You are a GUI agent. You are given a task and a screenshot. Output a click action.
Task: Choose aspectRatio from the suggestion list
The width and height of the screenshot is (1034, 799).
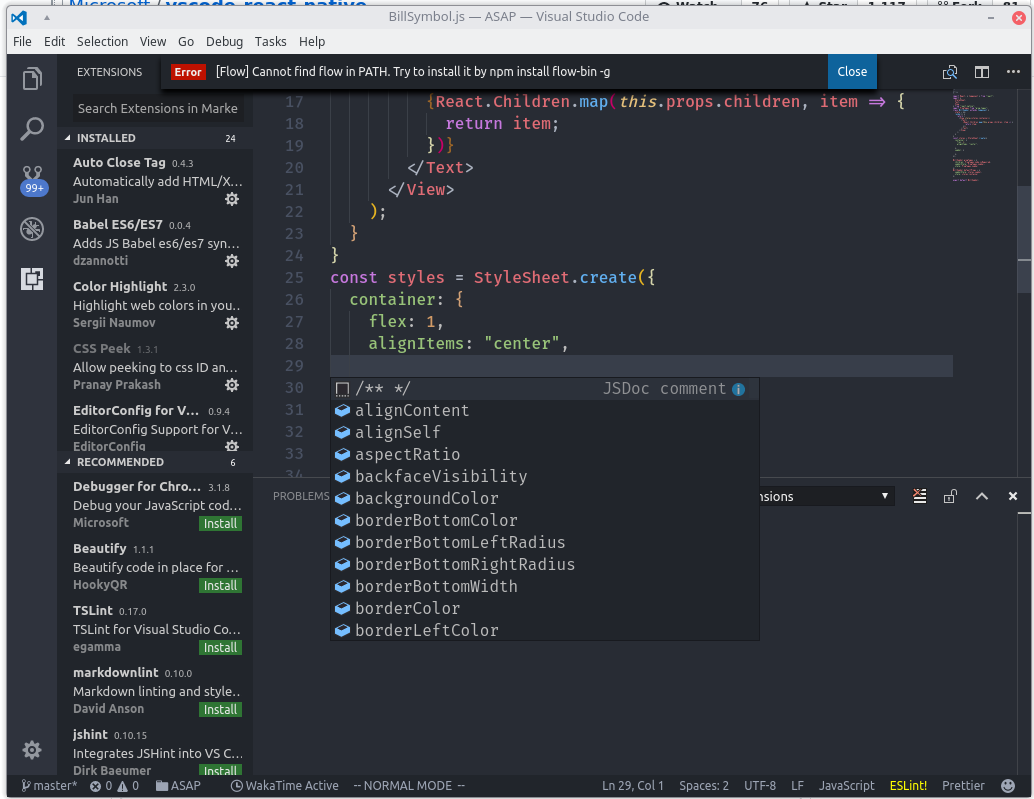click(545, 454)
